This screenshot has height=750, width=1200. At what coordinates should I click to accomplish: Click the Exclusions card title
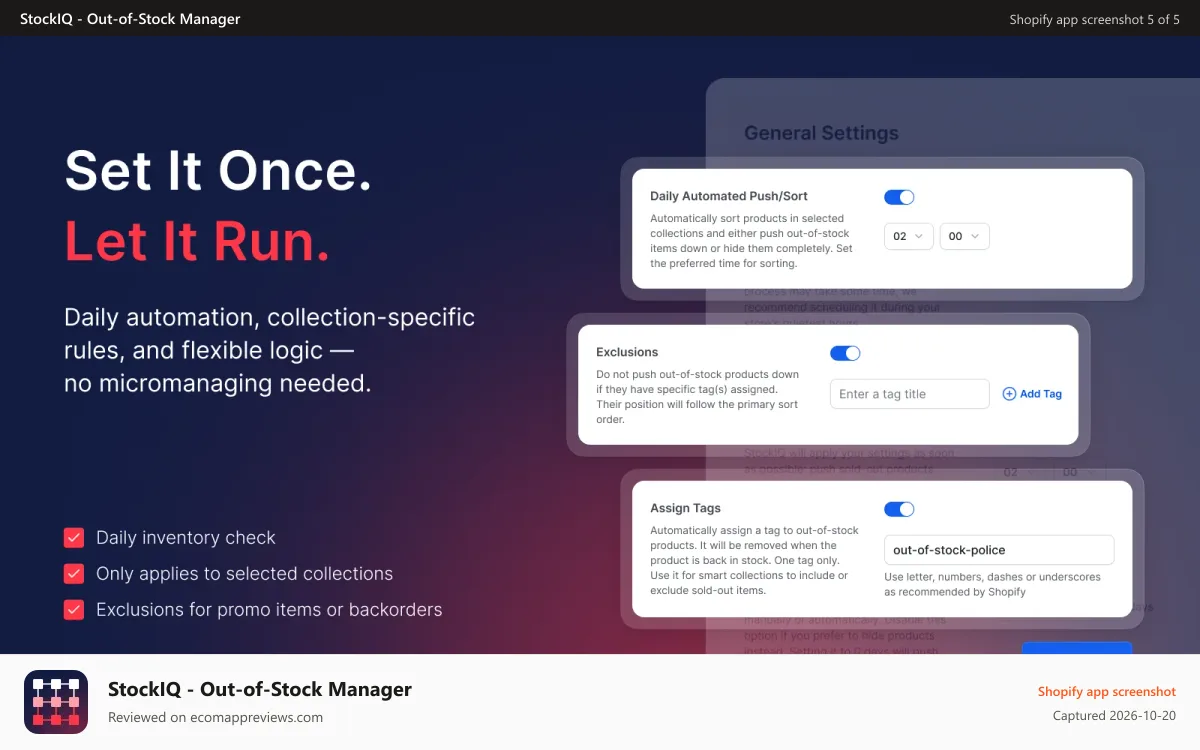pyautogui.click(x=627, y=352)
